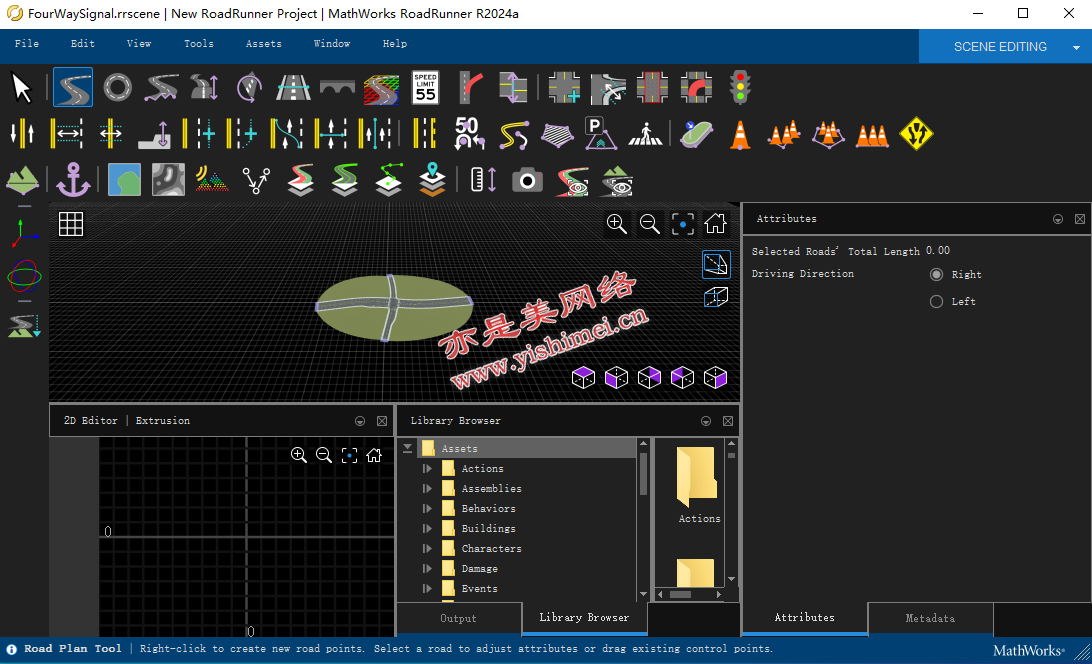The width and height of the screenshot is (1092, 664).
Task: Choose the bridge span tool
Action: (x=337, y=88)
